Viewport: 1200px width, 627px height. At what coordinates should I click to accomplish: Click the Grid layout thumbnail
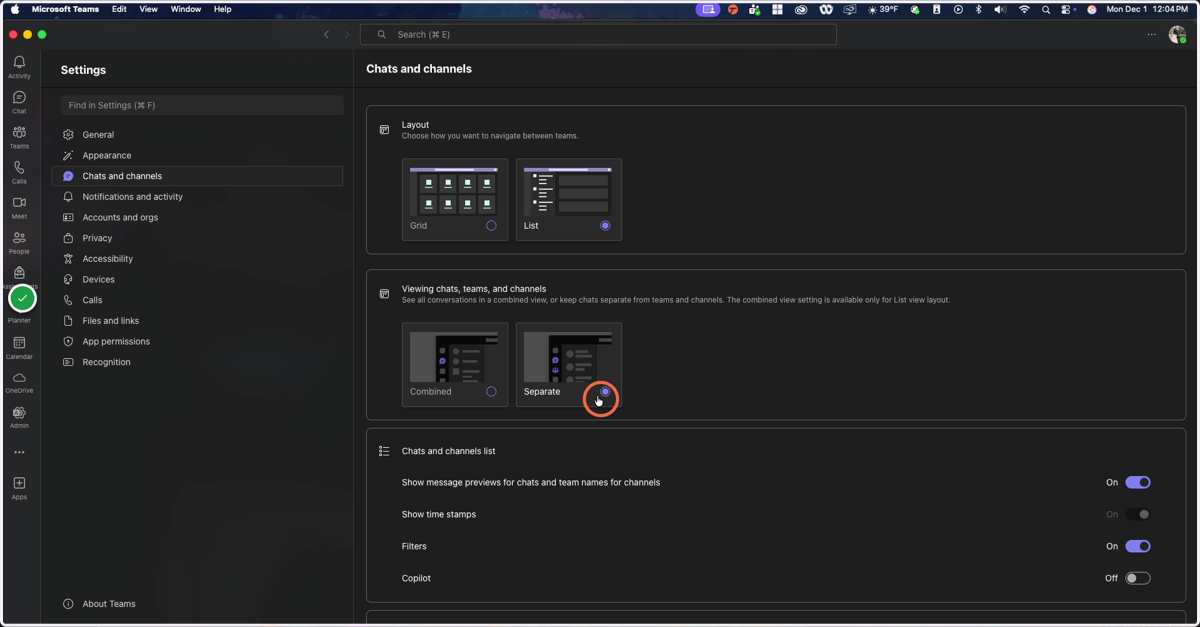(455, 192)
